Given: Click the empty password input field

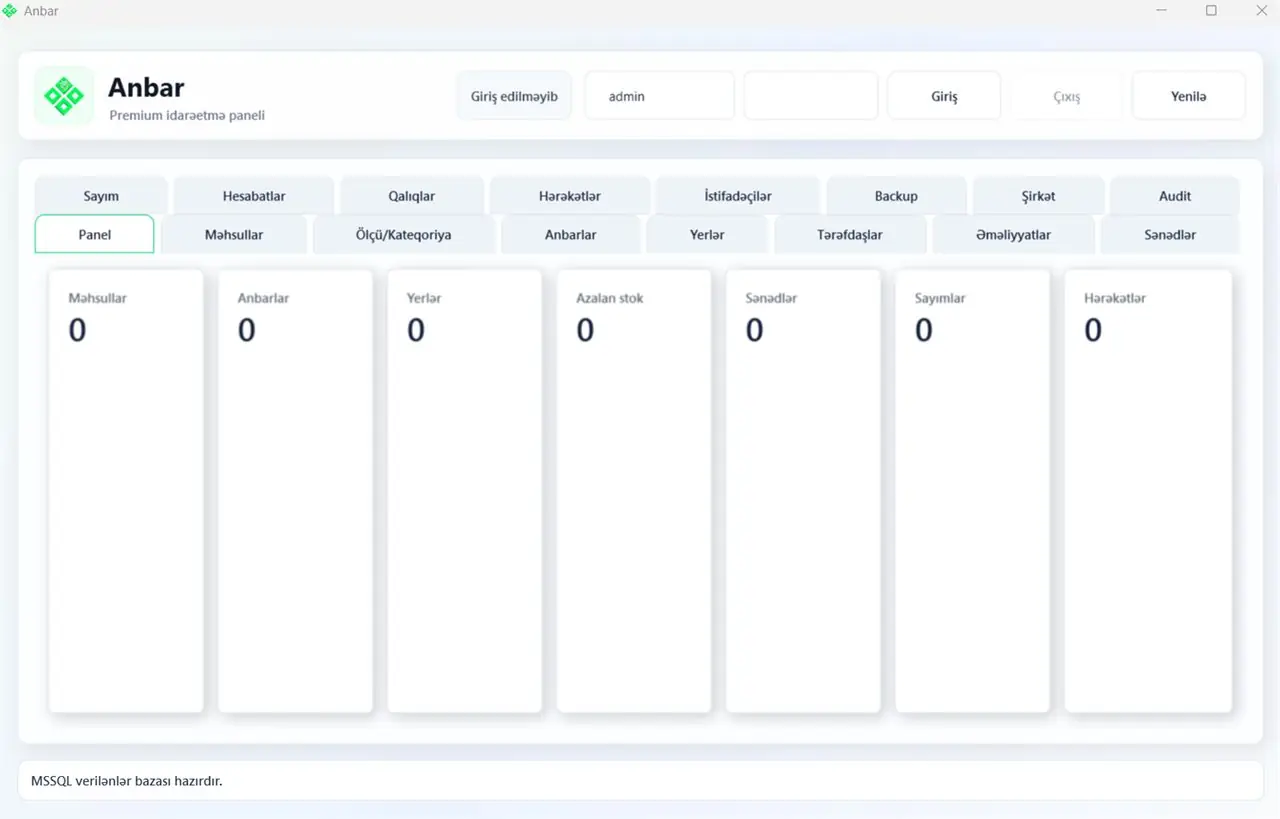Looking at the screenshot, I should (811, 96).
